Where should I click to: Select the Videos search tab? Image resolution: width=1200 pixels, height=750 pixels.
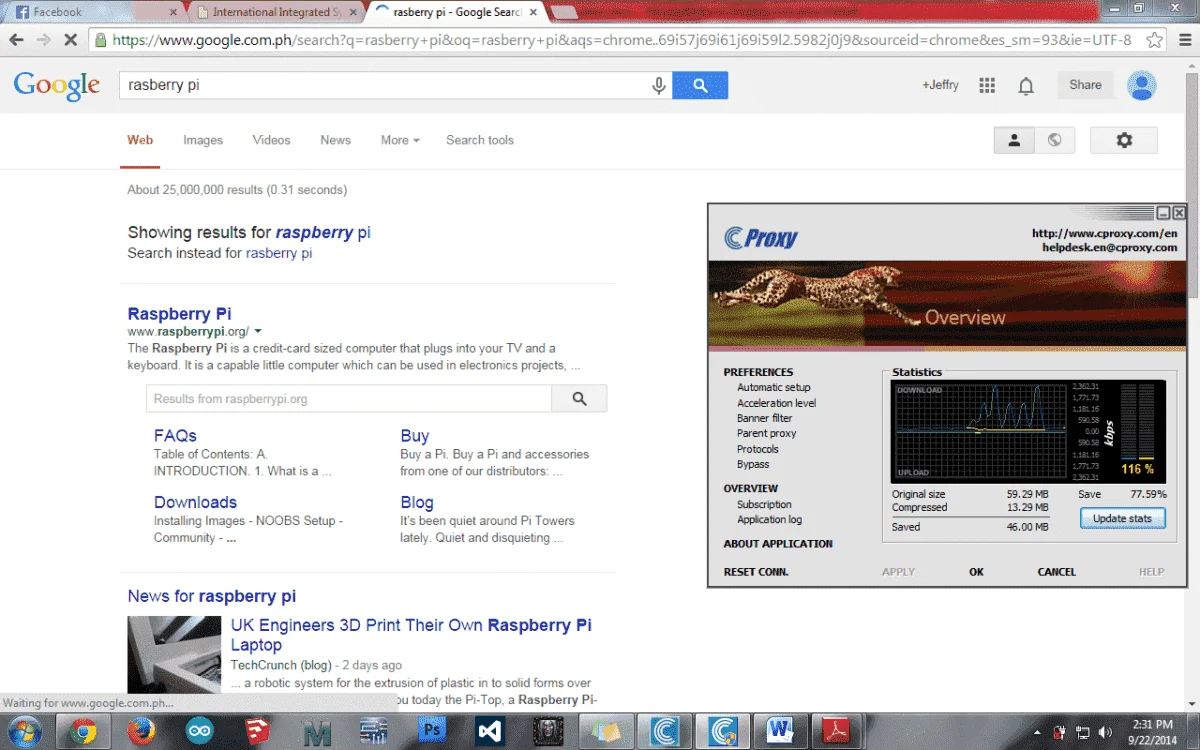(271, 140)
